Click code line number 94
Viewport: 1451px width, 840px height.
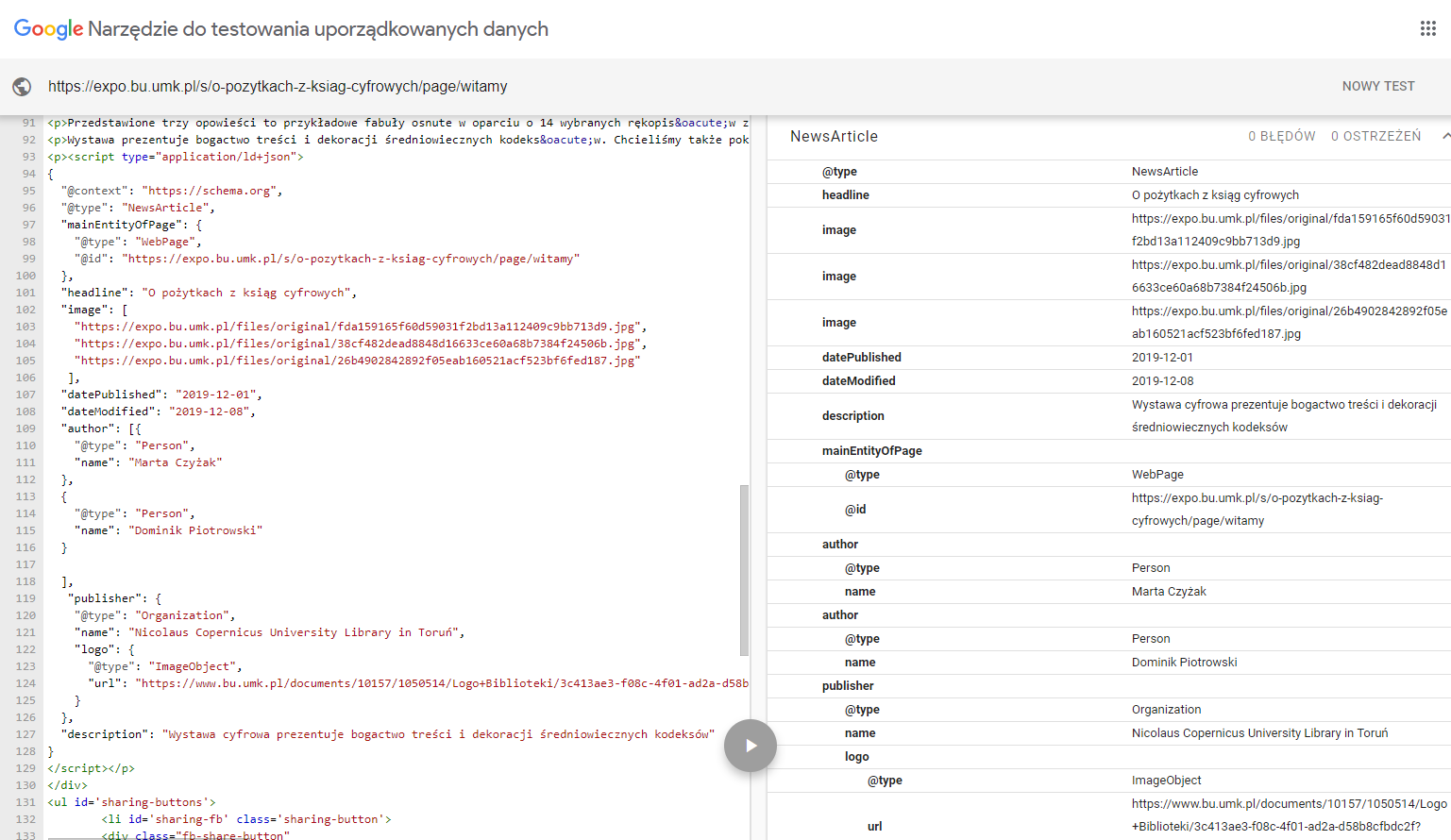pos(28,174)
